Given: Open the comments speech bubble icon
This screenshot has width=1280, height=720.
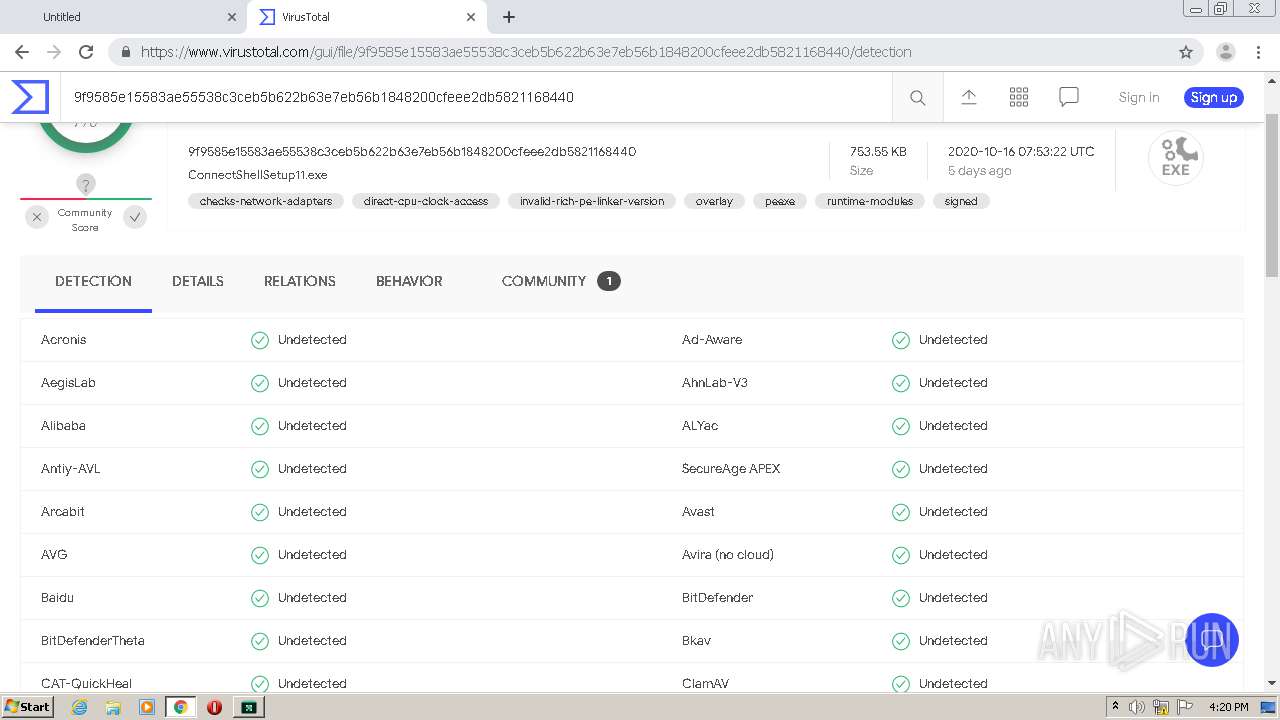Looking at the screenshot, I should (1069, 97).
